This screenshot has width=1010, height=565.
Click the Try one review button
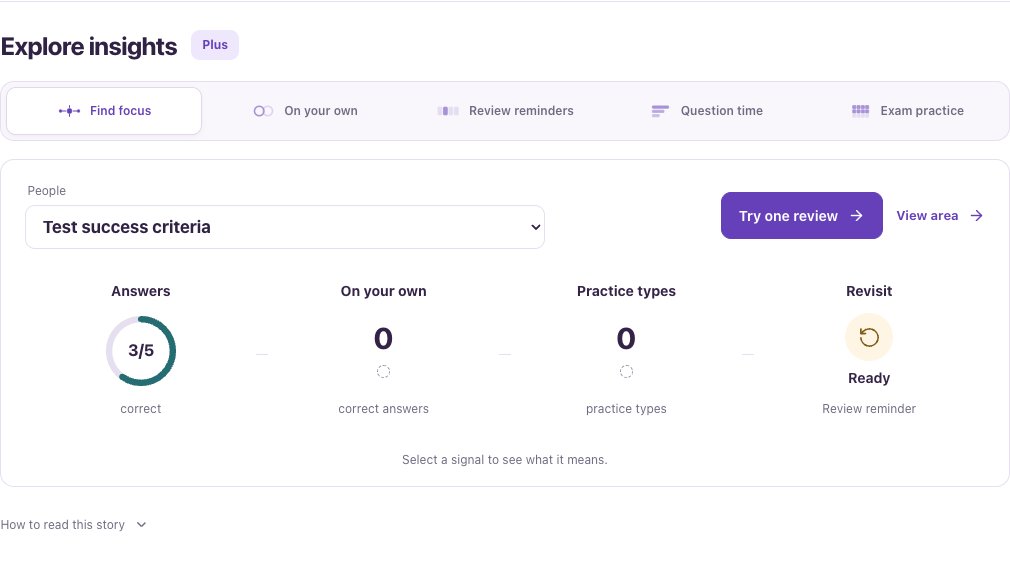click(x=801, y=215)
